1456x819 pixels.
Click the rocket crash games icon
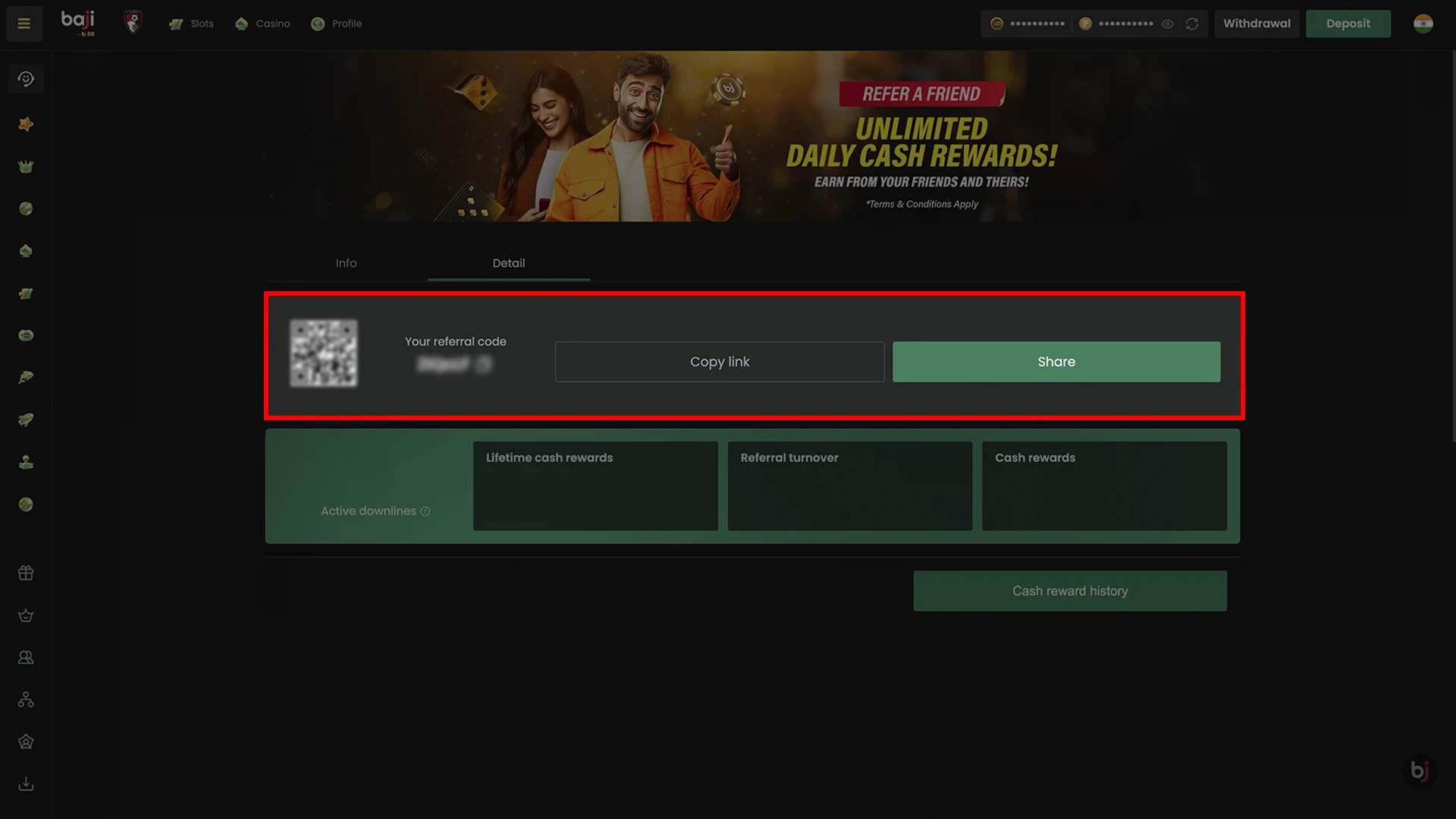click(x=26, y=419)
